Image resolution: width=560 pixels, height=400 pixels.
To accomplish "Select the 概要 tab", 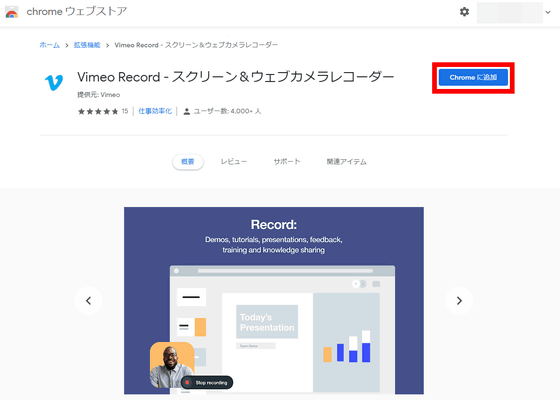I will (188, 162).
